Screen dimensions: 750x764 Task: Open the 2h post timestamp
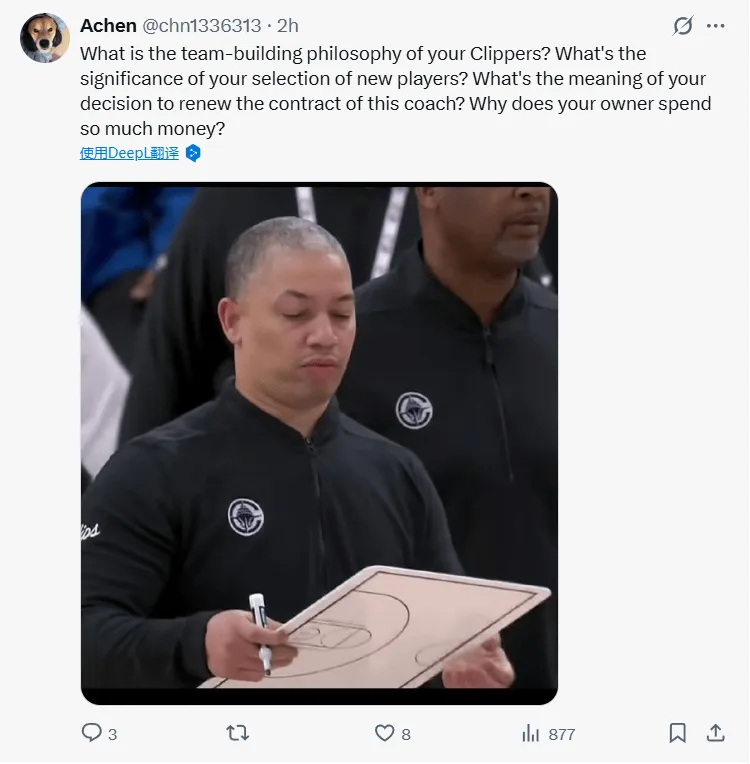(288, 26)
